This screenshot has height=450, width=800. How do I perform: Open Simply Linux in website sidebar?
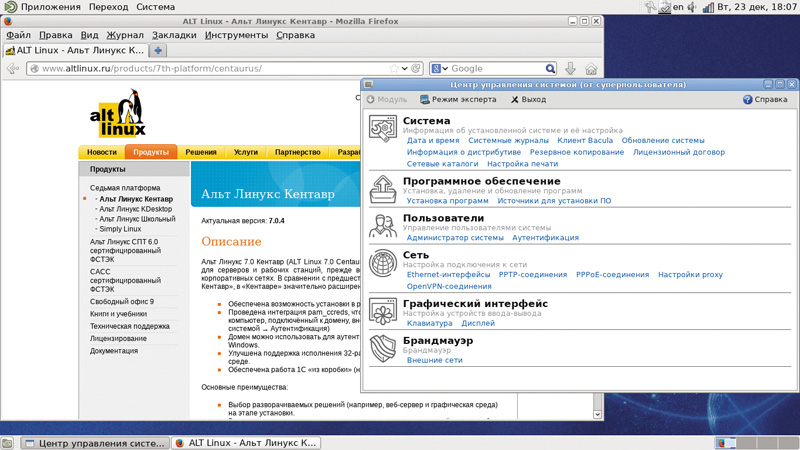[120, 229]
